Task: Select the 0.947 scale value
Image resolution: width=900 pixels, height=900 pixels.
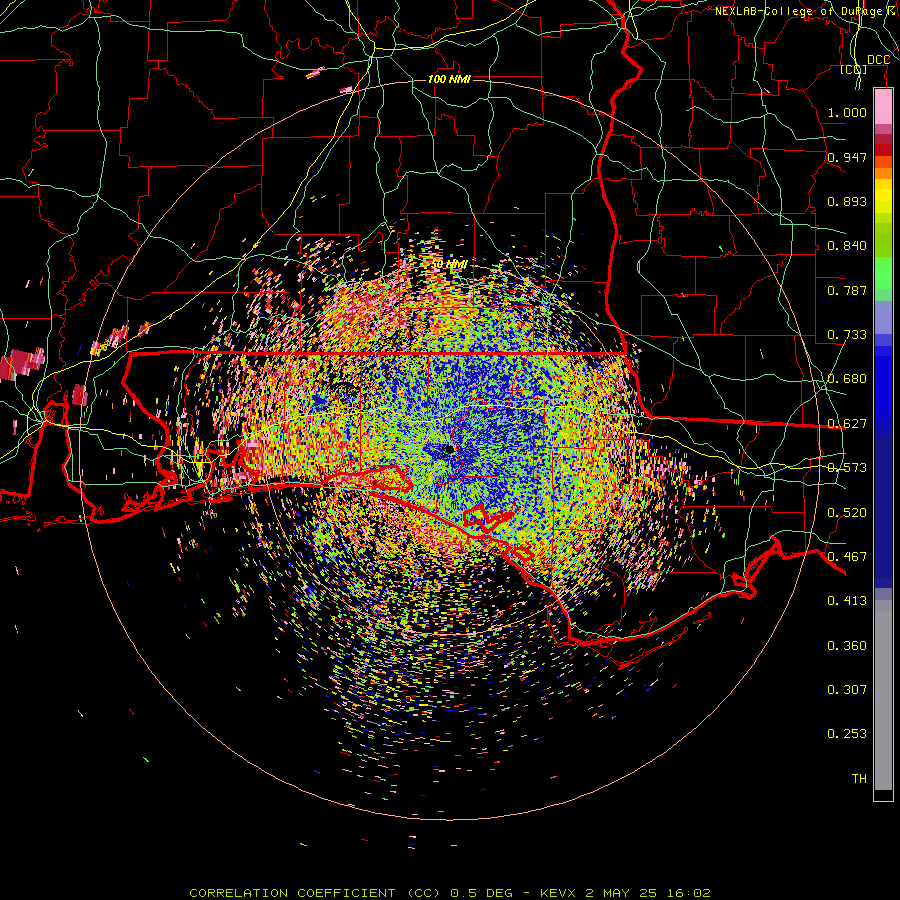Action: 847,157
